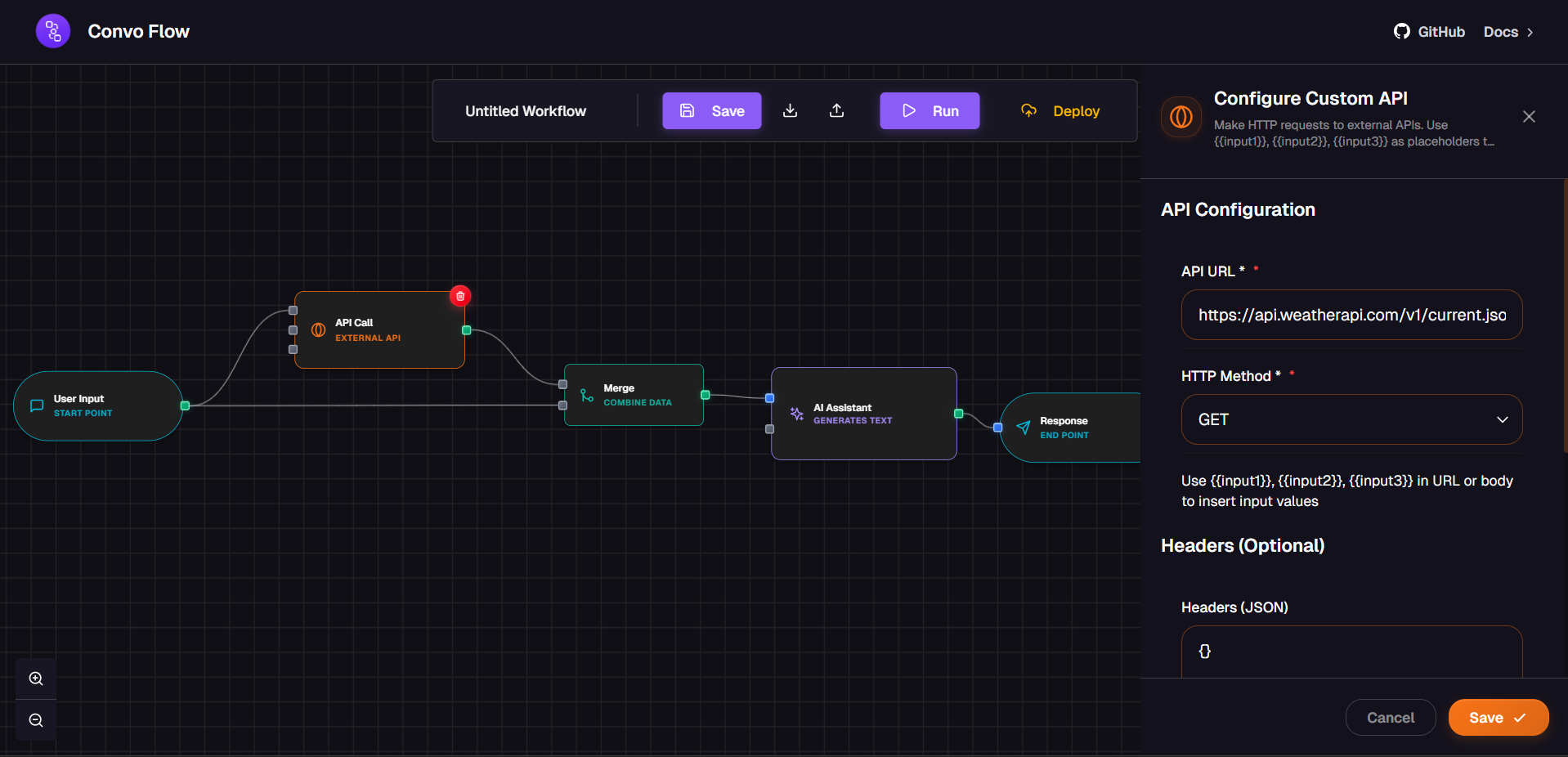Viewport: 1568px width, 757px height.
Task: Click the Convo Flow logo icon
Action: 52,31
